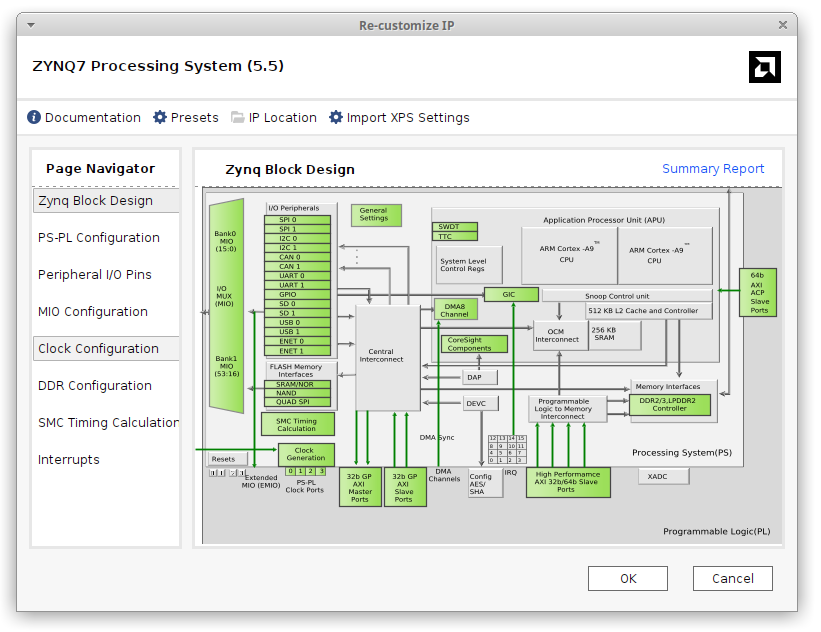821x632 pixels.
Task: Select the SD 0 peripheral block
Action: [297, 304]
